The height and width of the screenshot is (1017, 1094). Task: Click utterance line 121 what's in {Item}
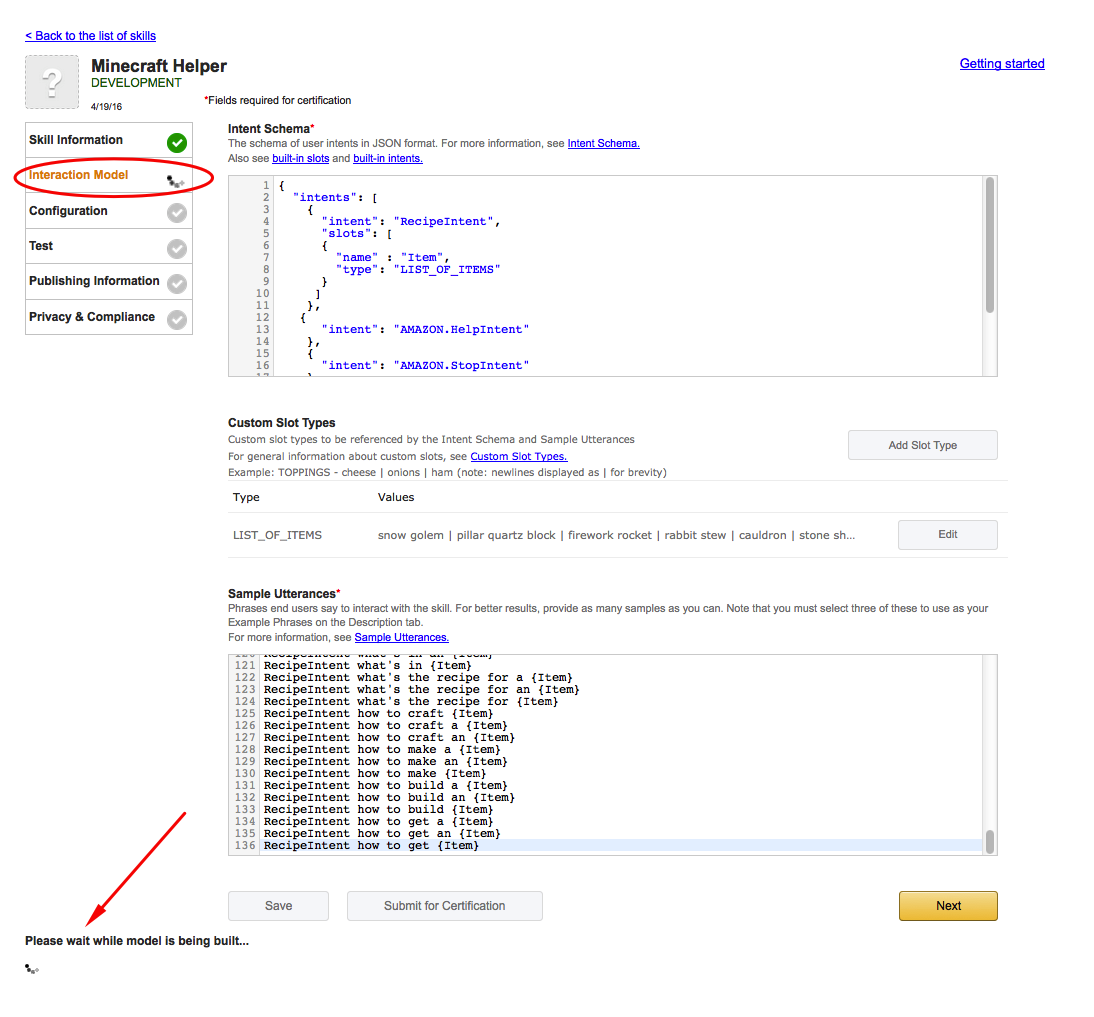pos(368,665)
